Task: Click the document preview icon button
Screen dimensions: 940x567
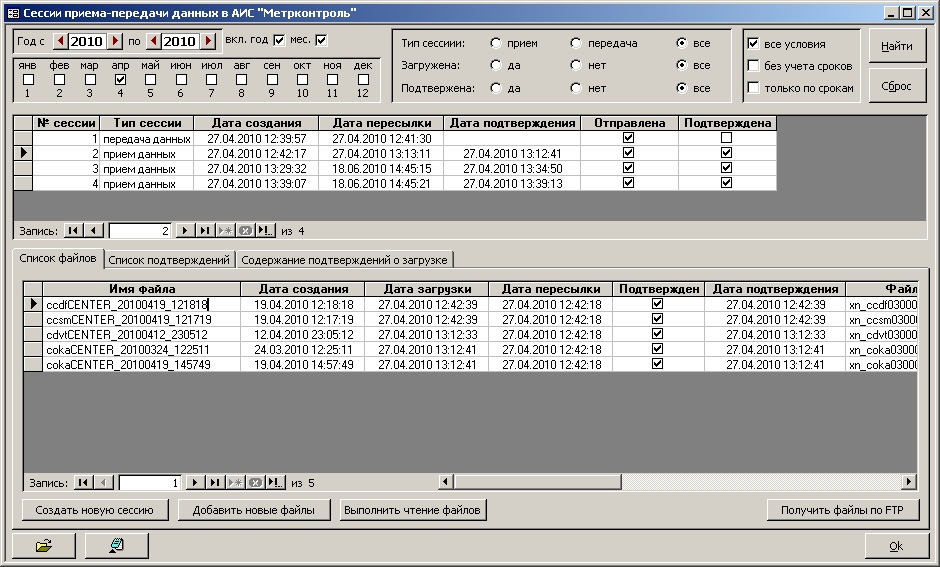Action: pos(116,546)
